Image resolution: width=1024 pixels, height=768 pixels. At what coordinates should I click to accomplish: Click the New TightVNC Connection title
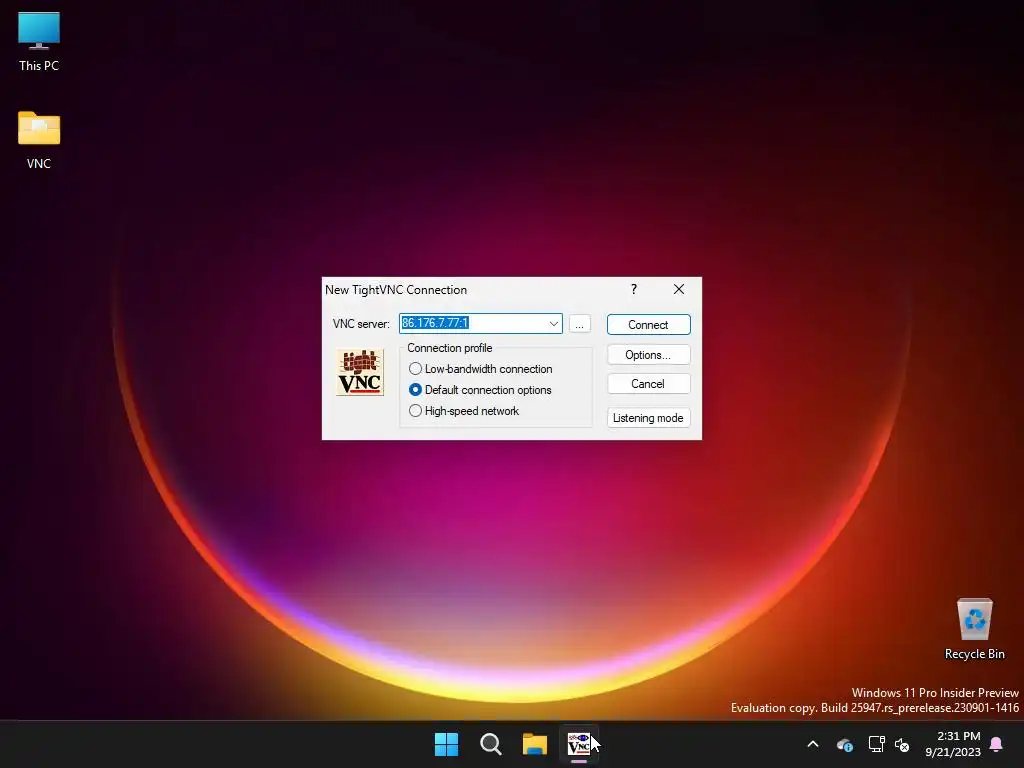[396, 290]
